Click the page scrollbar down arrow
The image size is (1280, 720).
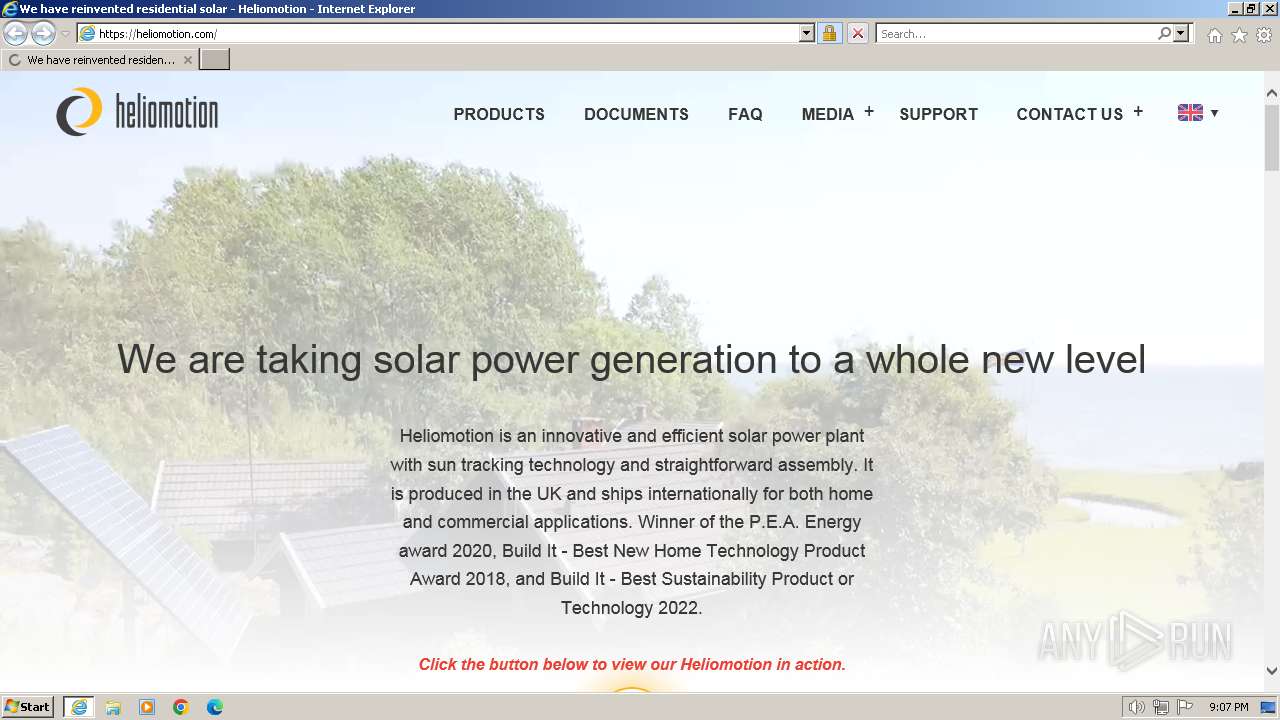click(x=1272, y=671)
